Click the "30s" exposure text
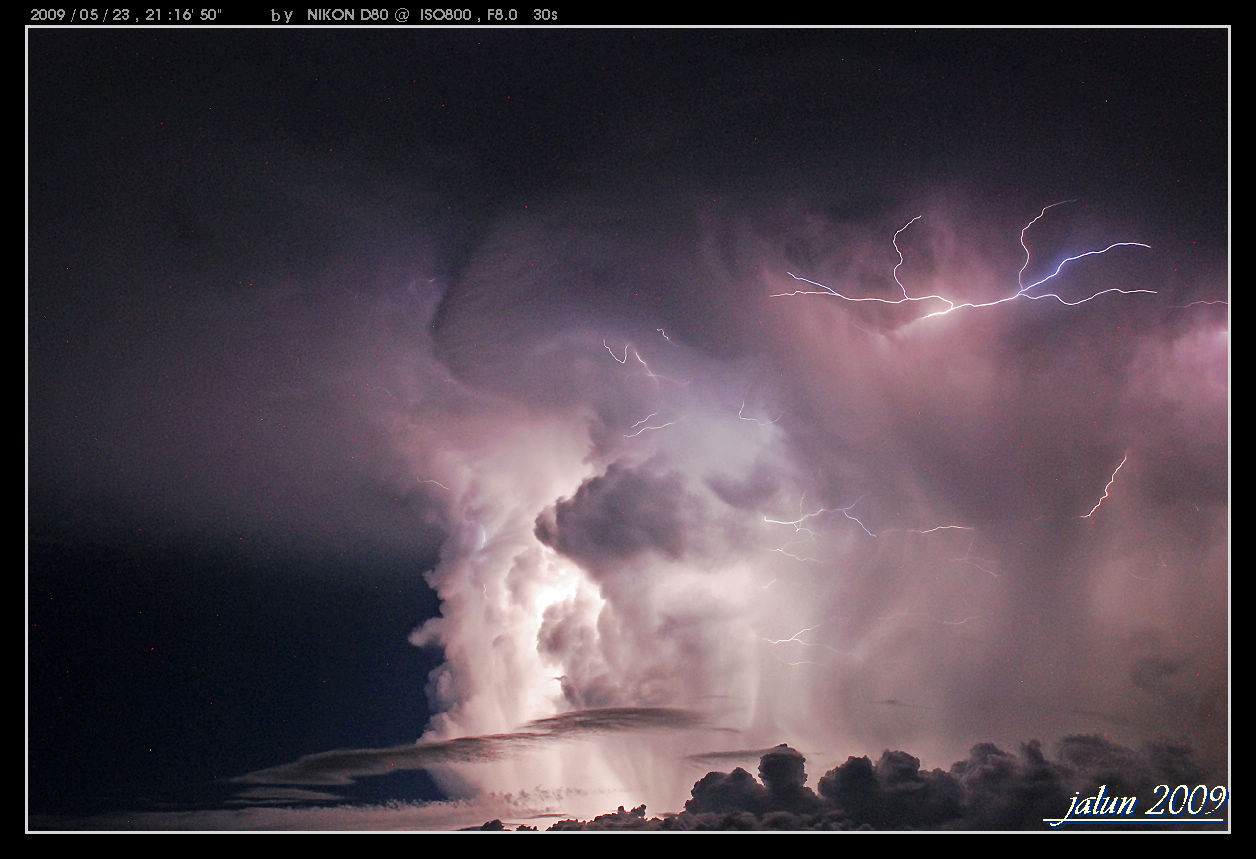 (545, 15)
